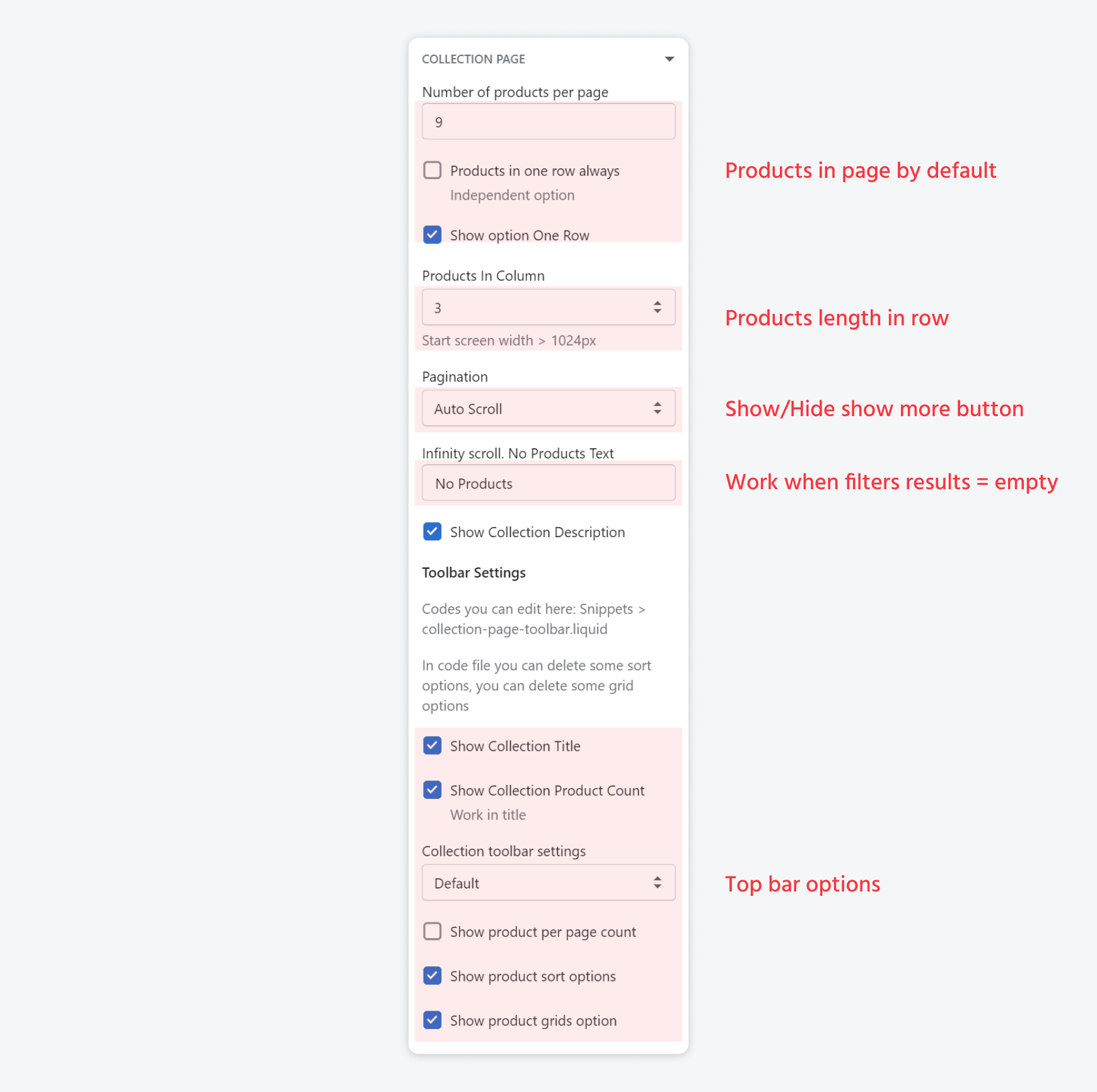
Task: Click the Number of products per page field
Action: coord(548,121)
